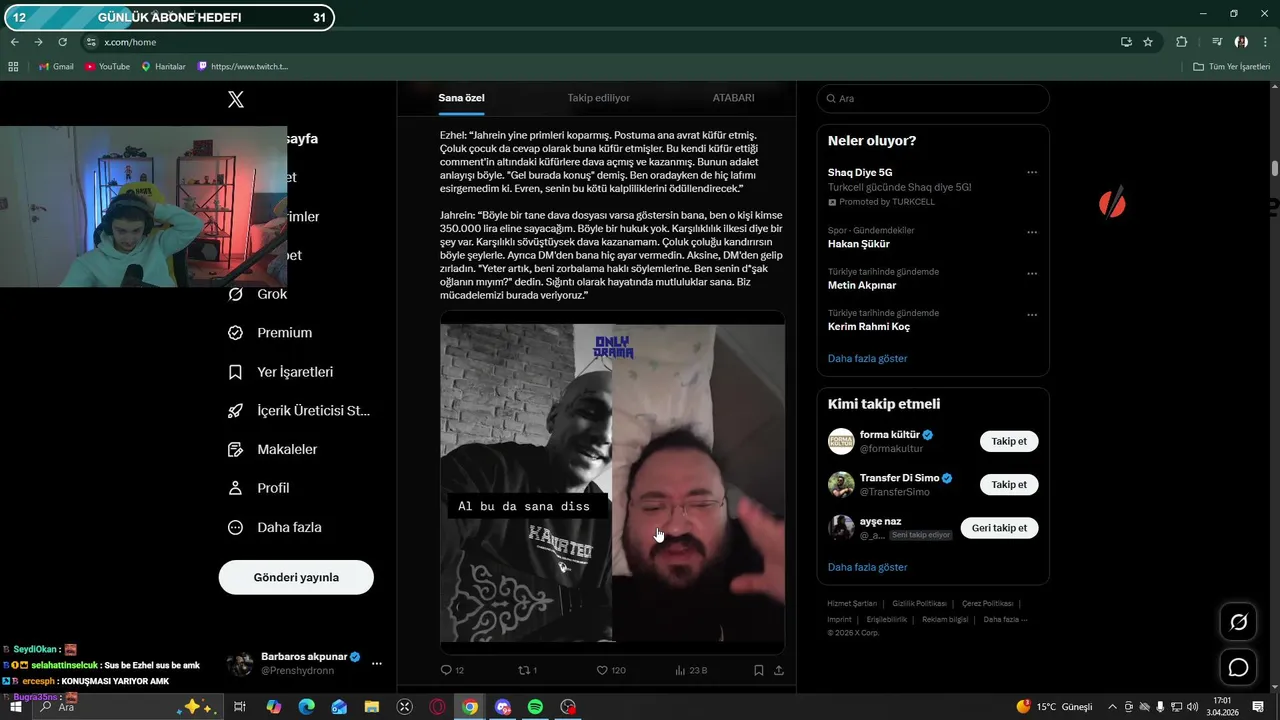
Task: Reload the x.com page
Action: pyautogui.click(x=62, y=42)
